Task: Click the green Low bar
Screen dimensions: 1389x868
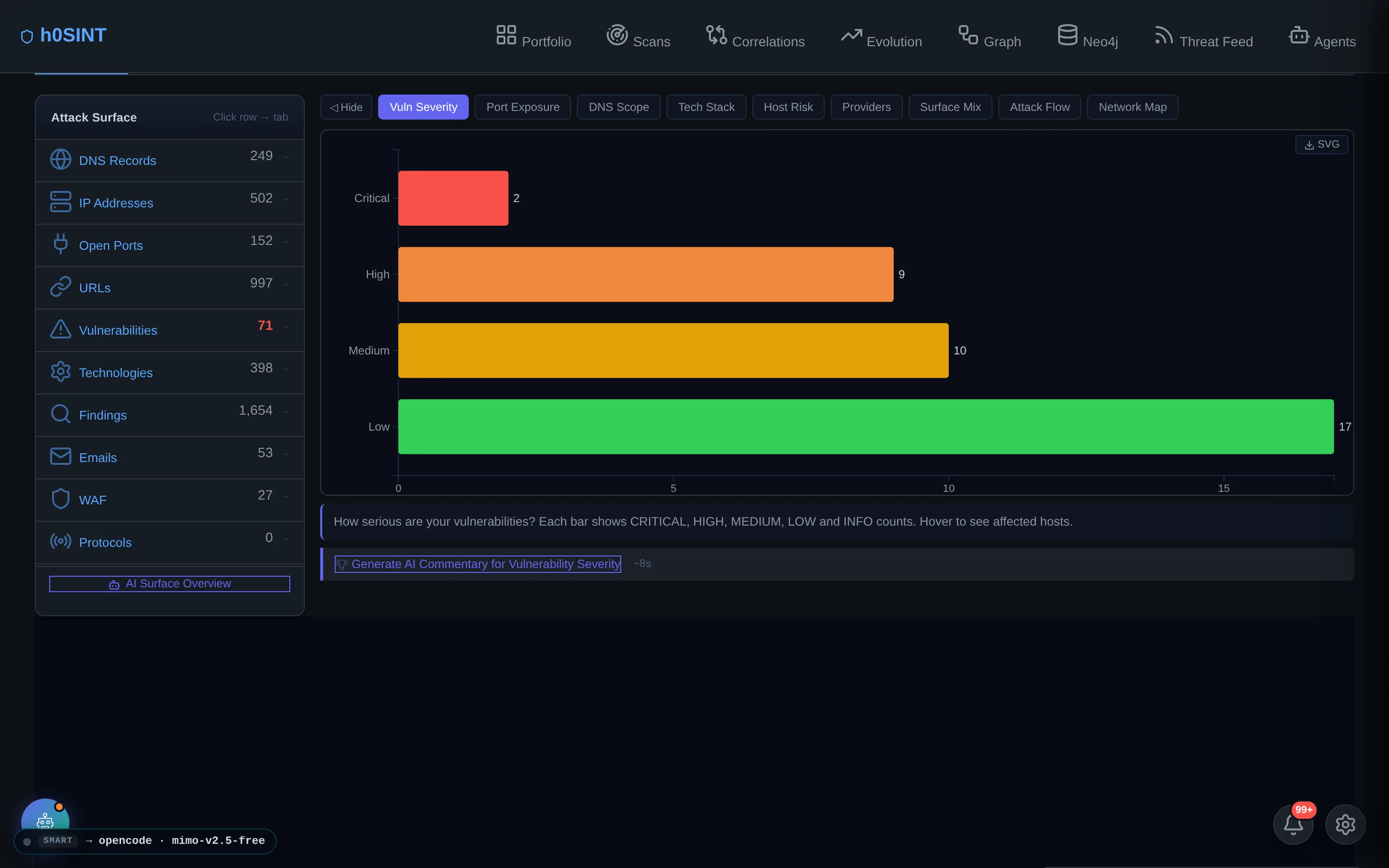Action: pos(866,427)
